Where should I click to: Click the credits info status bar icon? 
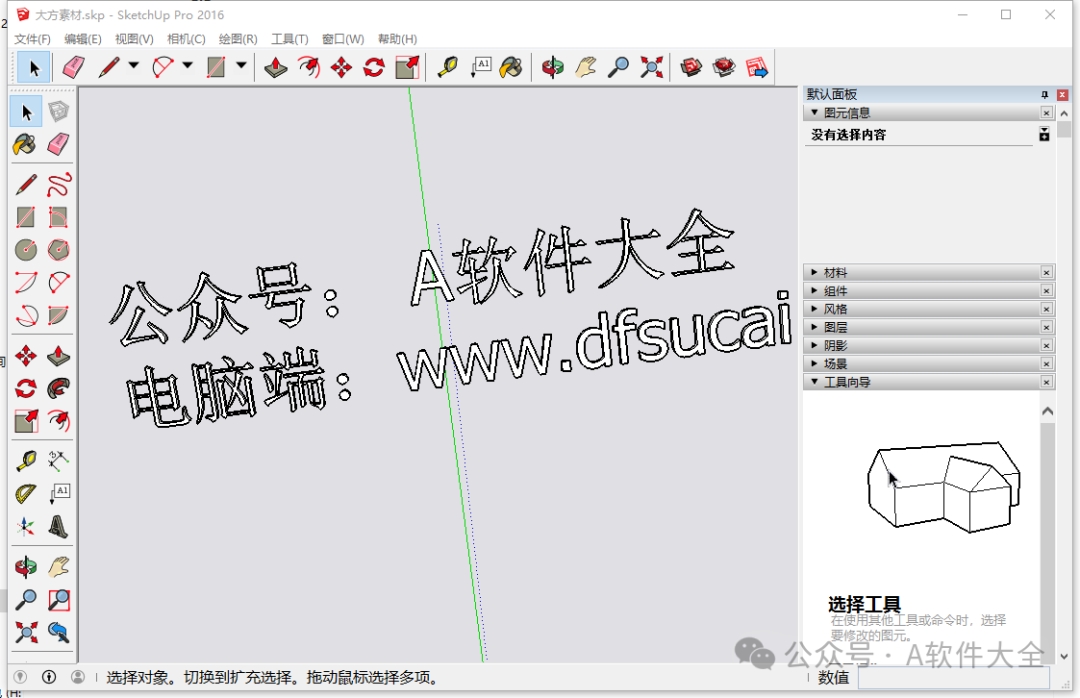pos(49,677)
